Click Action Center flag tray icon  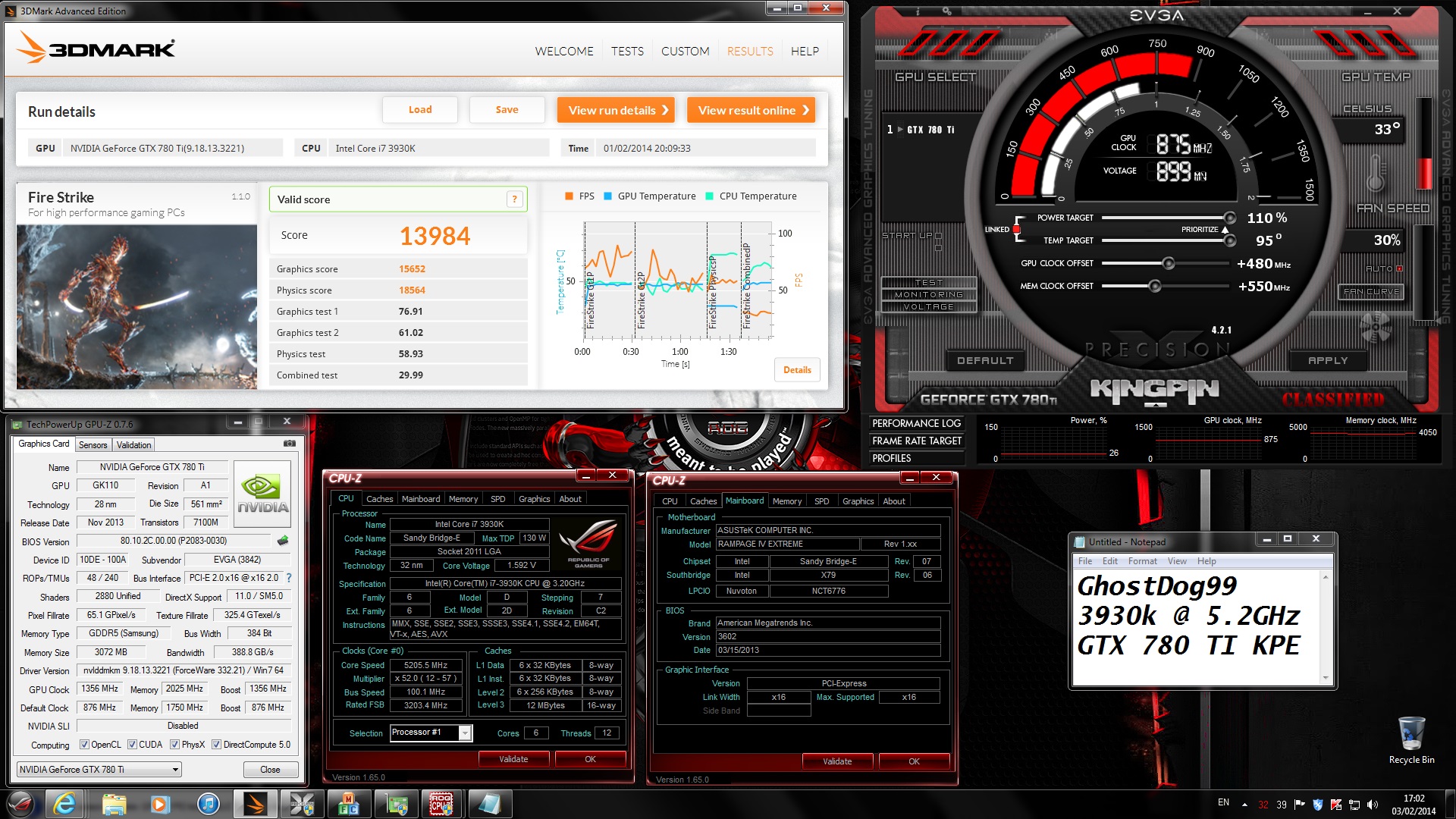(x=1300, y=805)
